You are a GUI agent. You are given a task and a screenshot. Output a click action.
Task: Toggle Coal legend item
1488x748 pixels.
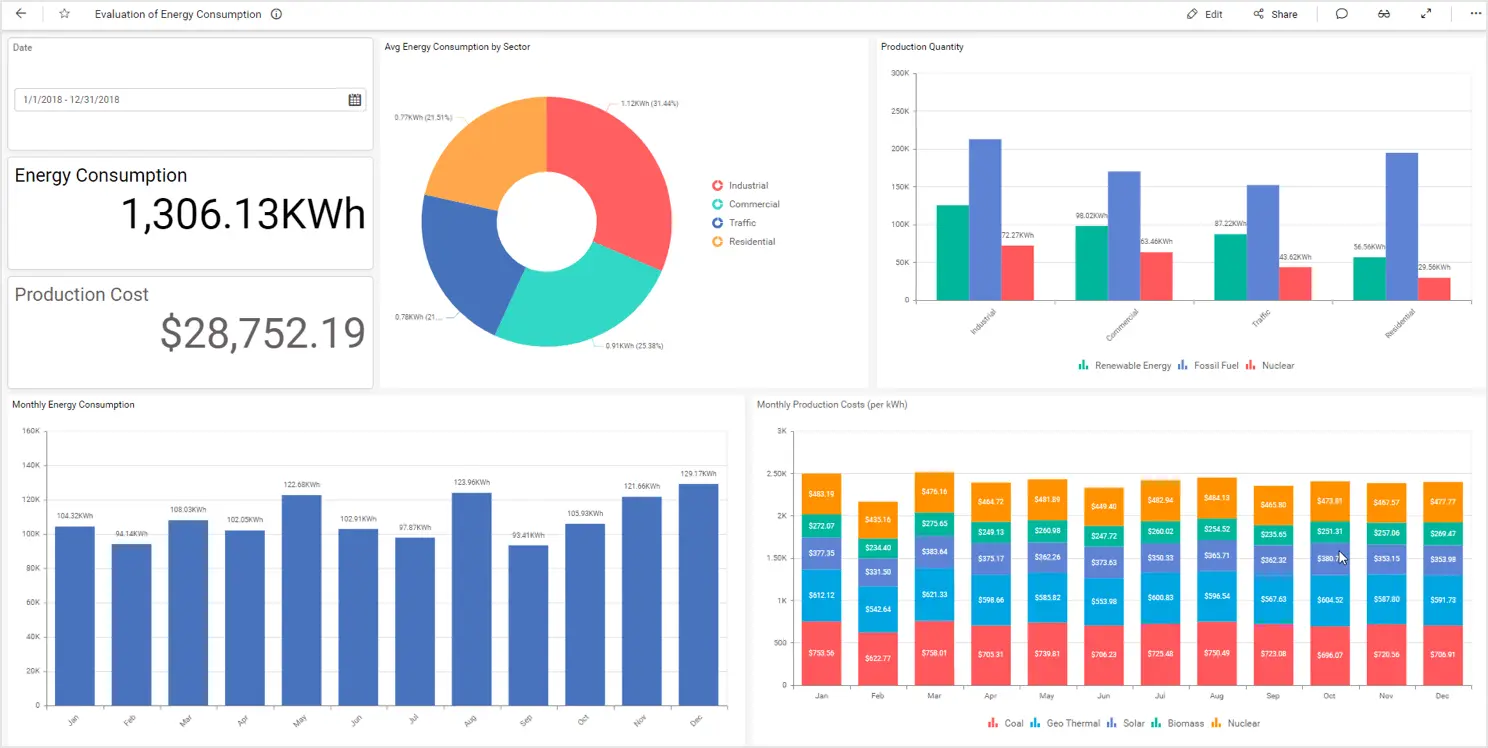click(x=1006, y=723)
